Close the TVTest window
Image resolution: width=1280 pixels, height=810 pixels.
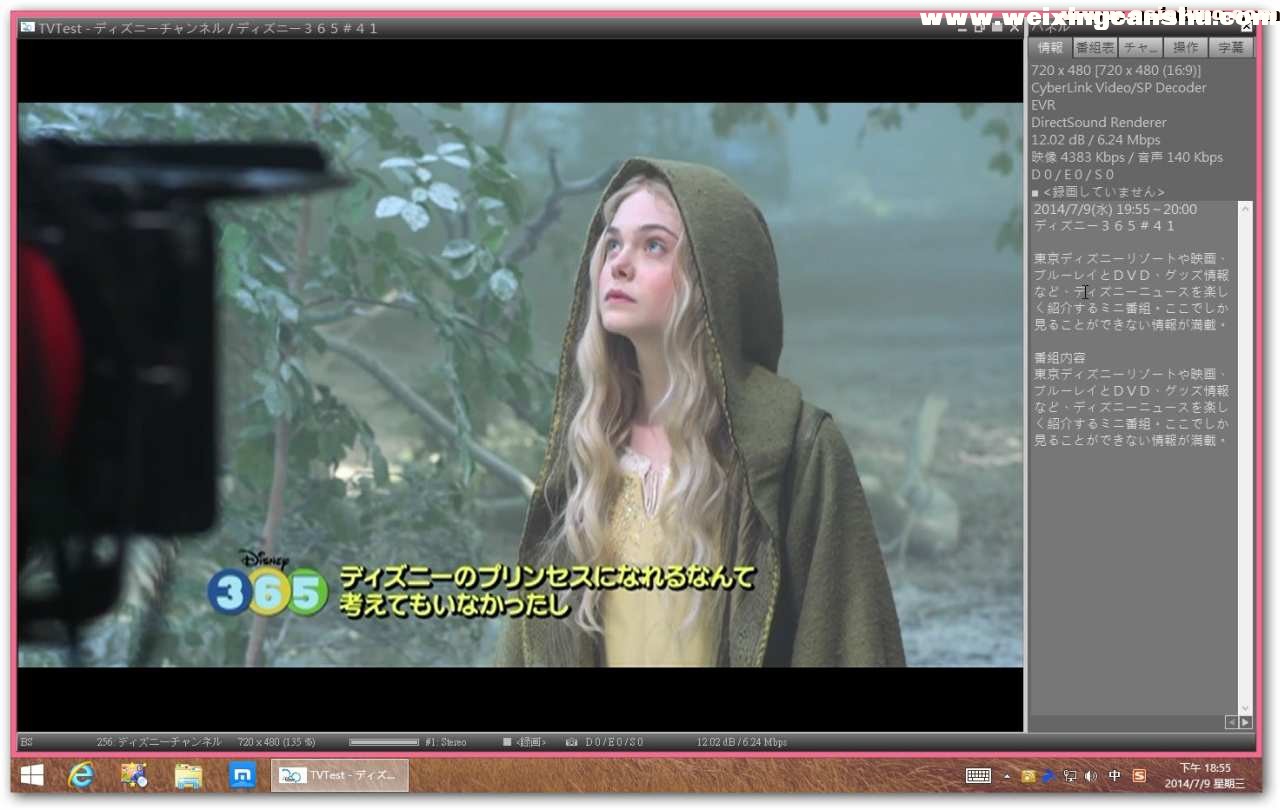point(1013,28)
